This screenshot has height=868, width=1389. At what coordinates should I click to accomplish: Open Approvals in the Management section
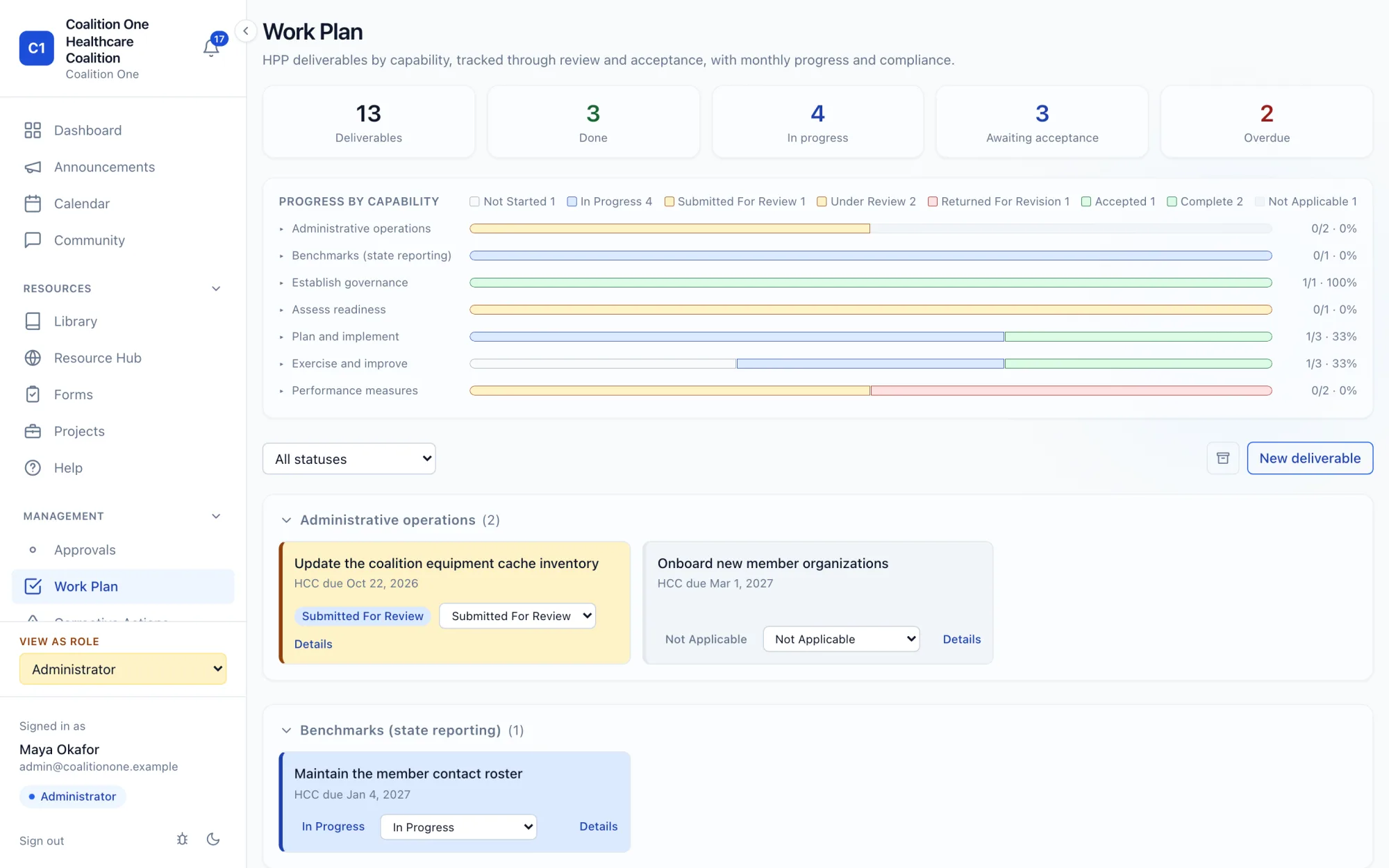(123, 550)
